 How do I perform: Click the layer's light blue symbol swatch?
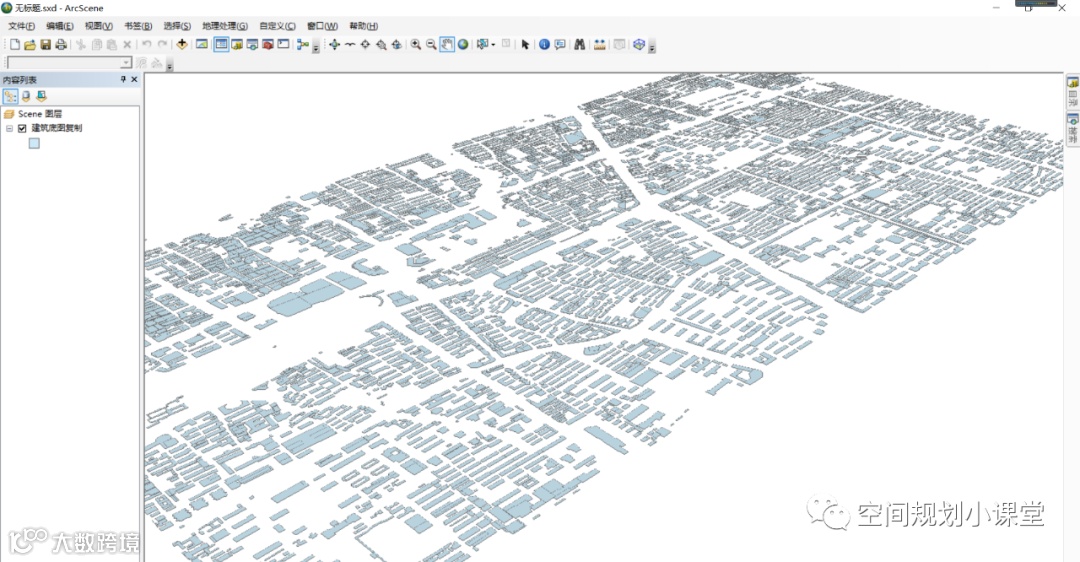(x=34, y=143)
